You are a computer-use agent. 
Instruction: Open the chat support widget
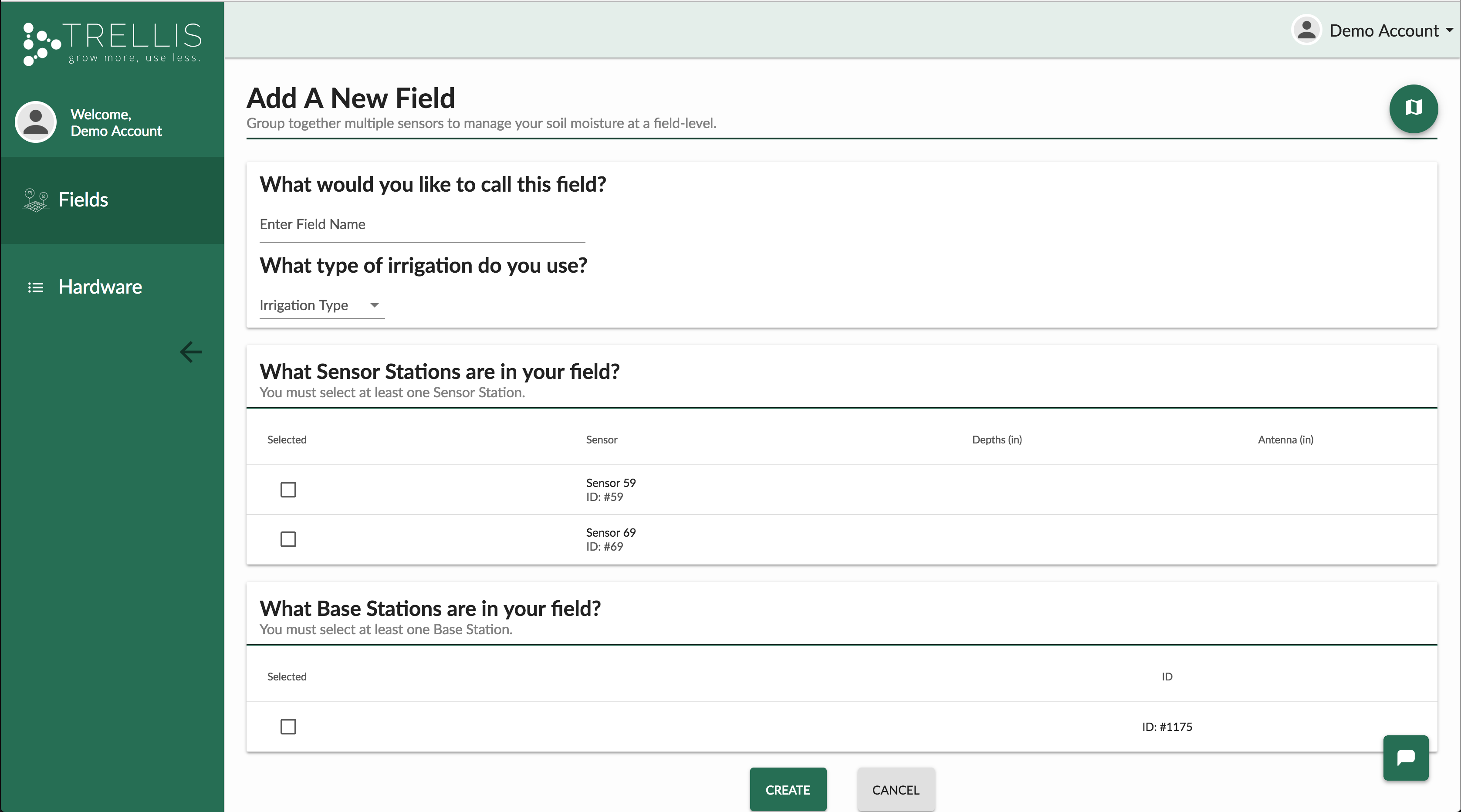[x=1405, y=758]
